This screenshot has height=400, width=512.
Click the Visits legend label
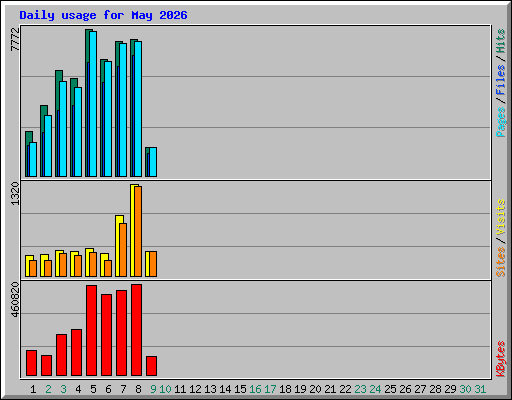pos(501,217)
